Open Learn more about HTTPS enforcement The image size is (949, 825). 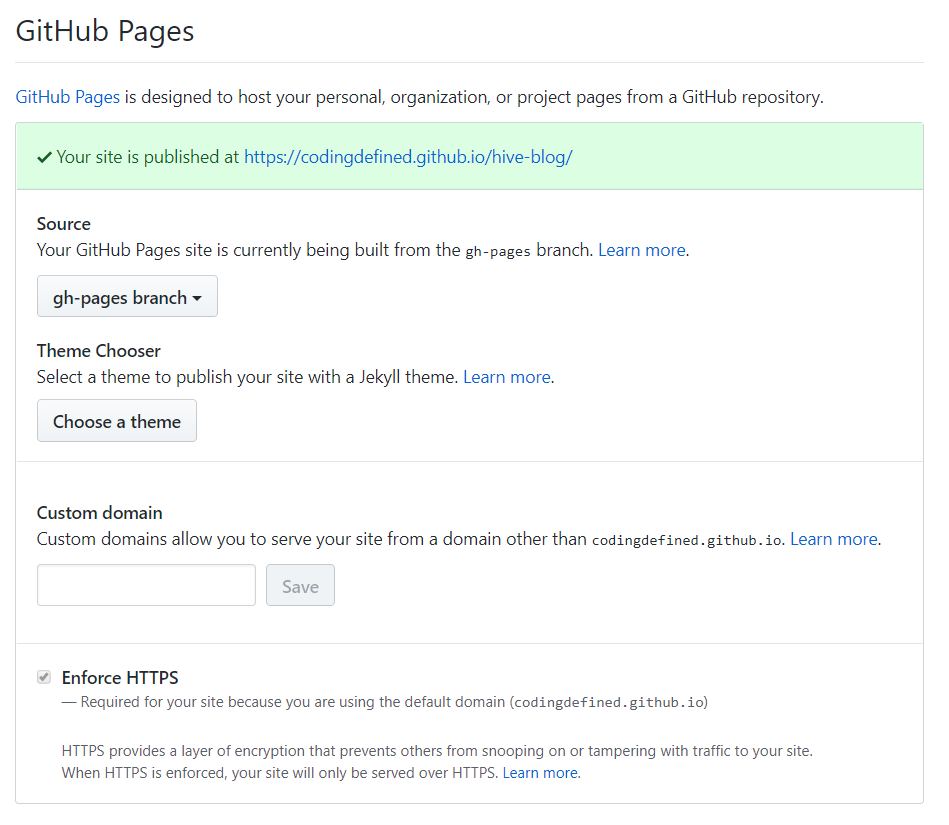[x=540, y=772]
